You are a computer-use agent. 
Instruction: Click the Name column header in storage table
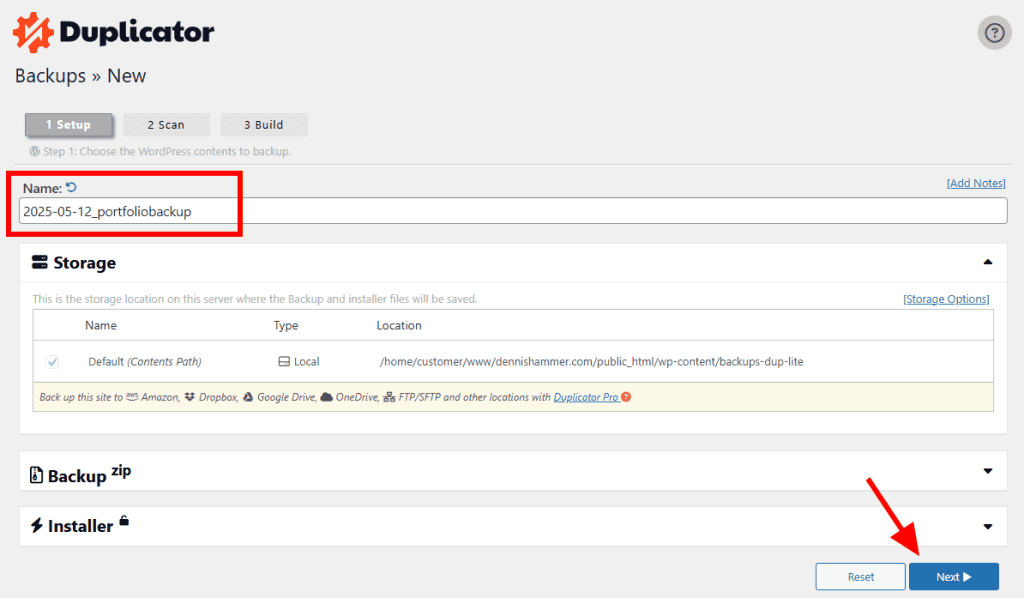click(x=101, y=325)
